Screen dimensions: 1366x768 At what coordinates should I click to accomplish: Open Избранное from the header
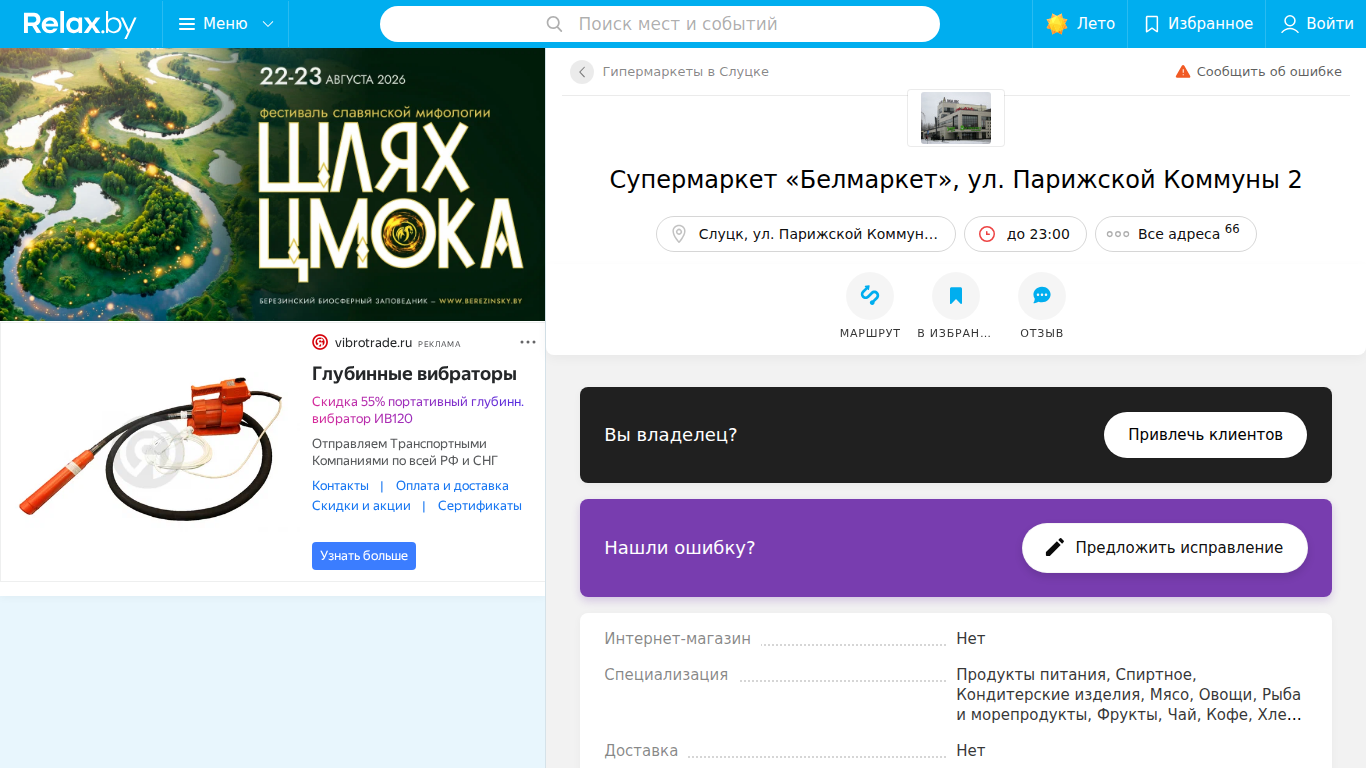click(x=1199, y=24)
